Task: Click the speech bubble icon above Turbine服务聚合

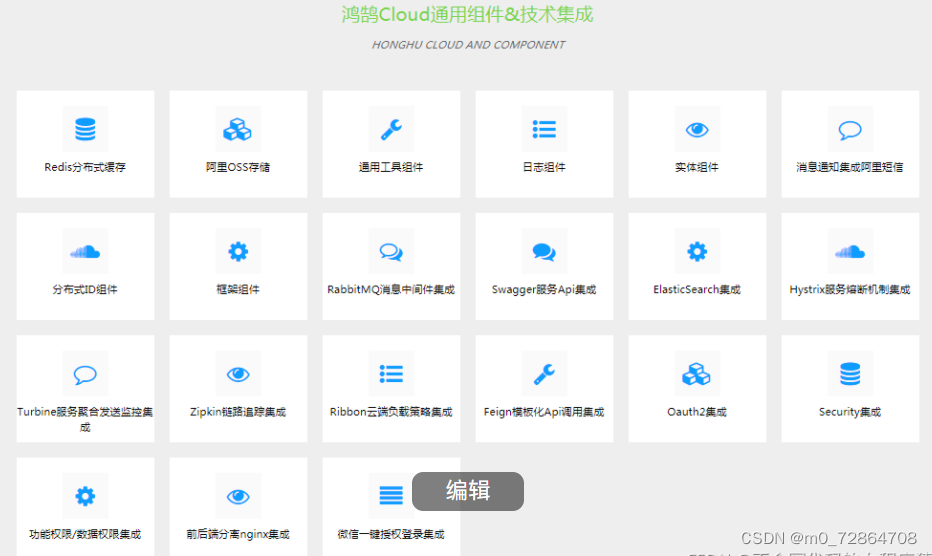Action: (x=85, y=374)
